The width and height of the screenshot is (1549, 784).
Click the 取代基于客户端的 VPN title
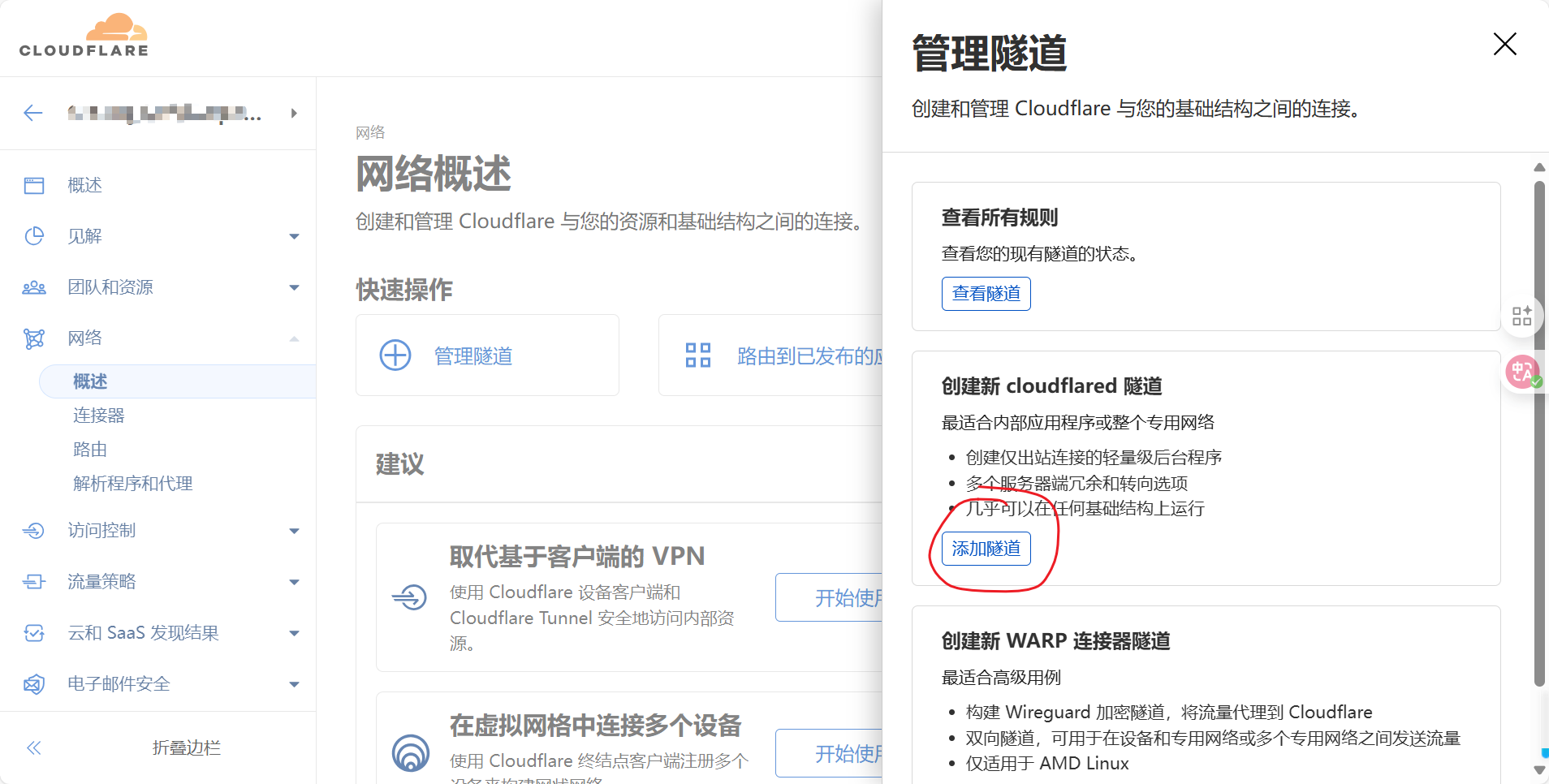tap(577, 557)
